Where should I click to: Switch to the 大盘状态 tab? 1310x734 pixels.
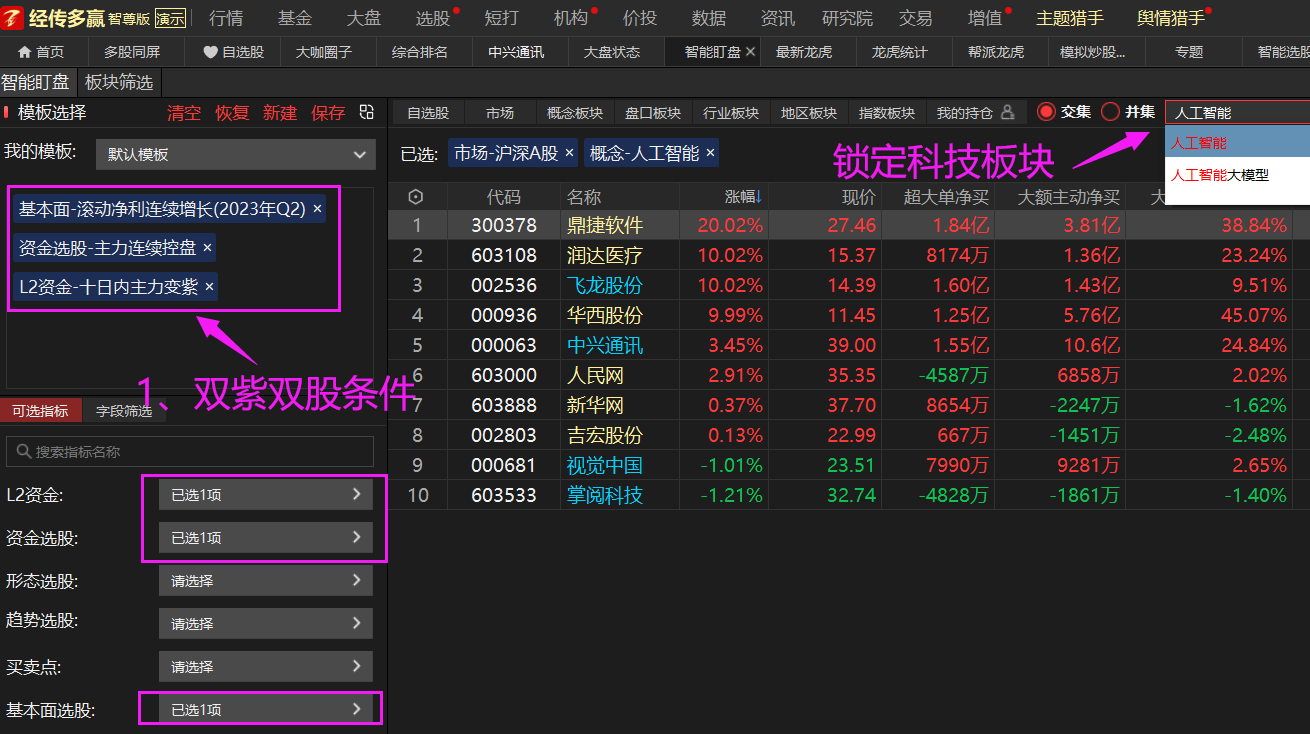tap(612, 52)
